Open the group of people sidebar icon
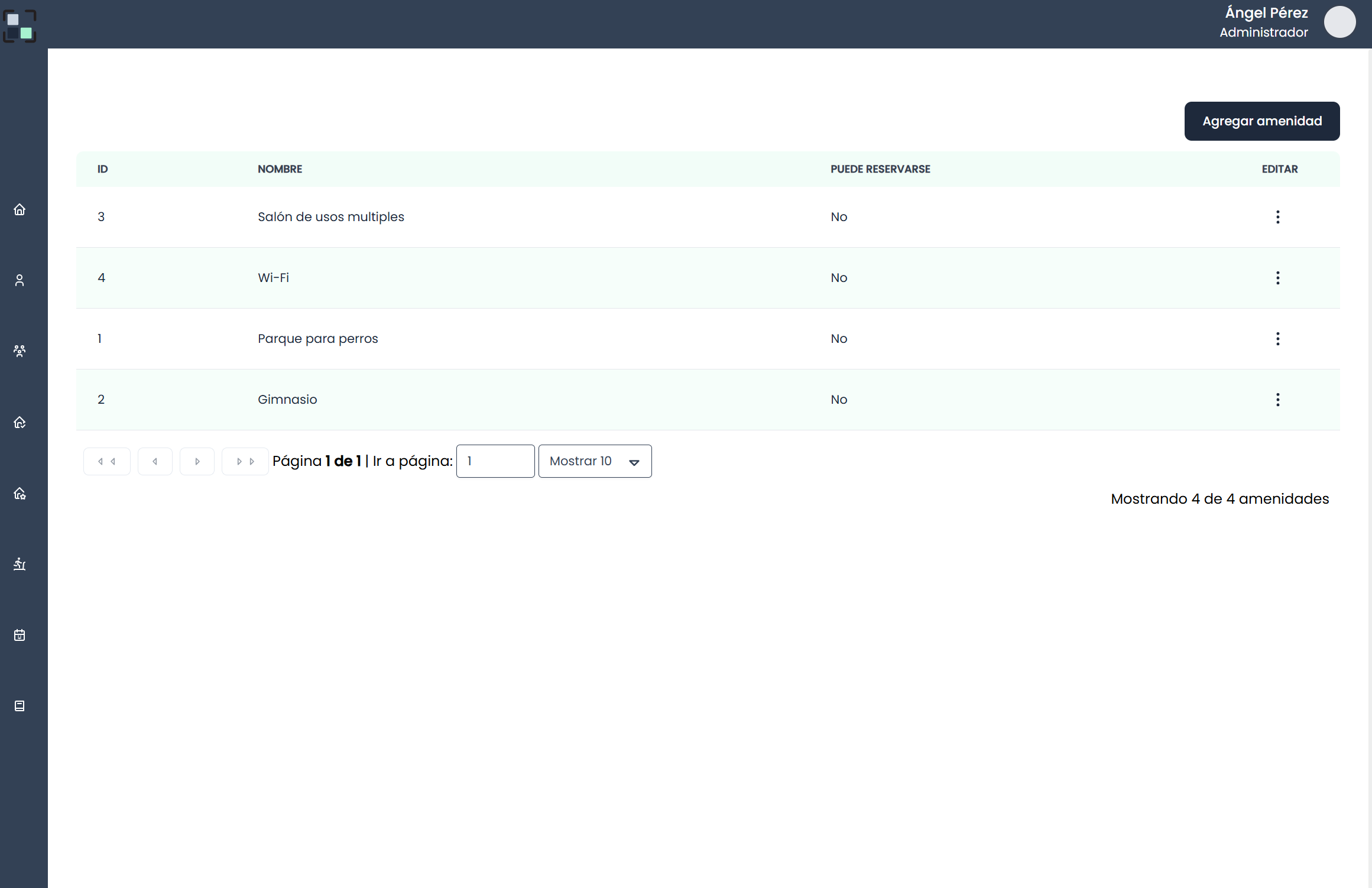 pyautogui.click(x=20, y=351)
